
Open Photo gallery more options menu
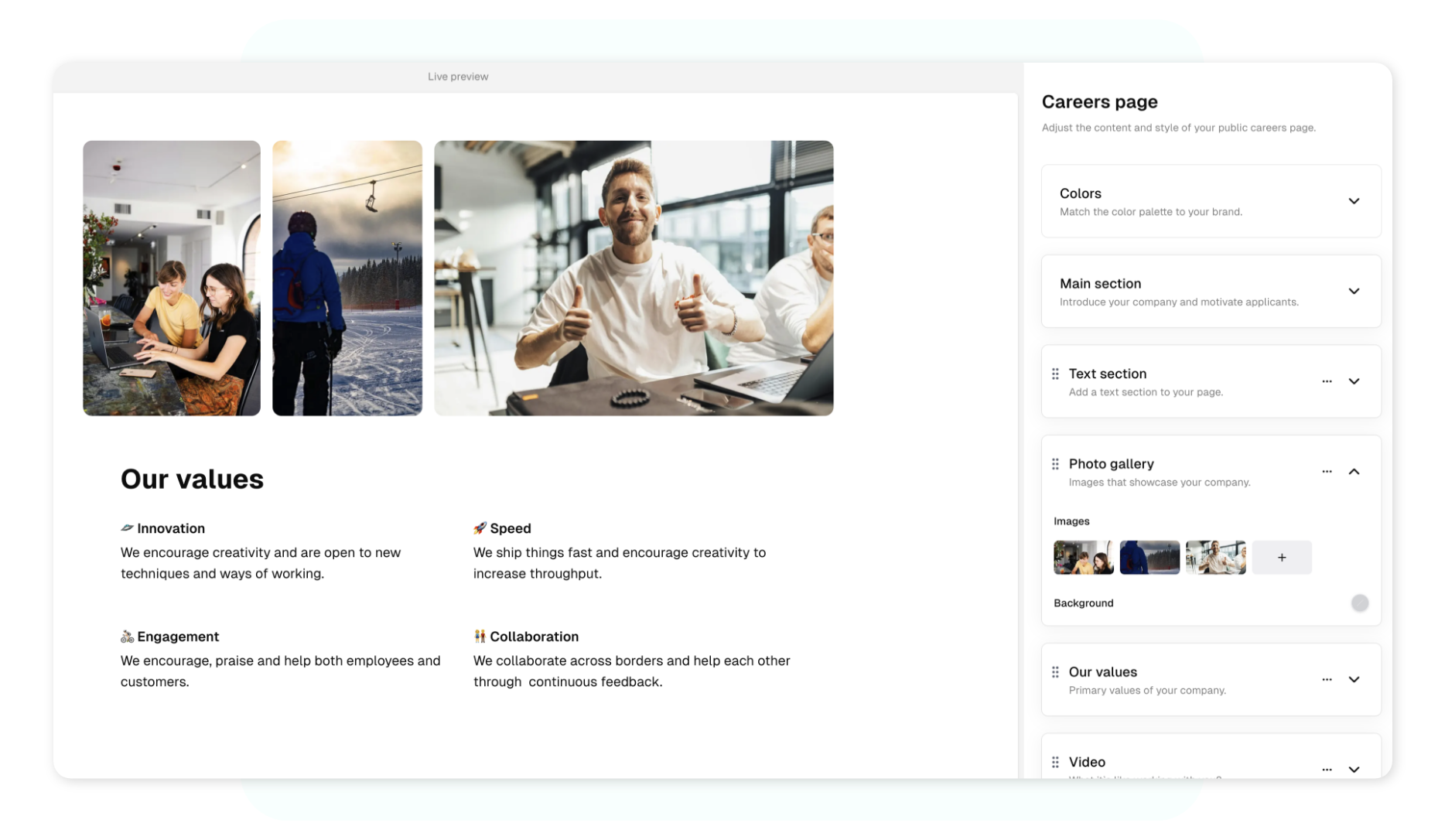click(x=1327, y=472)
